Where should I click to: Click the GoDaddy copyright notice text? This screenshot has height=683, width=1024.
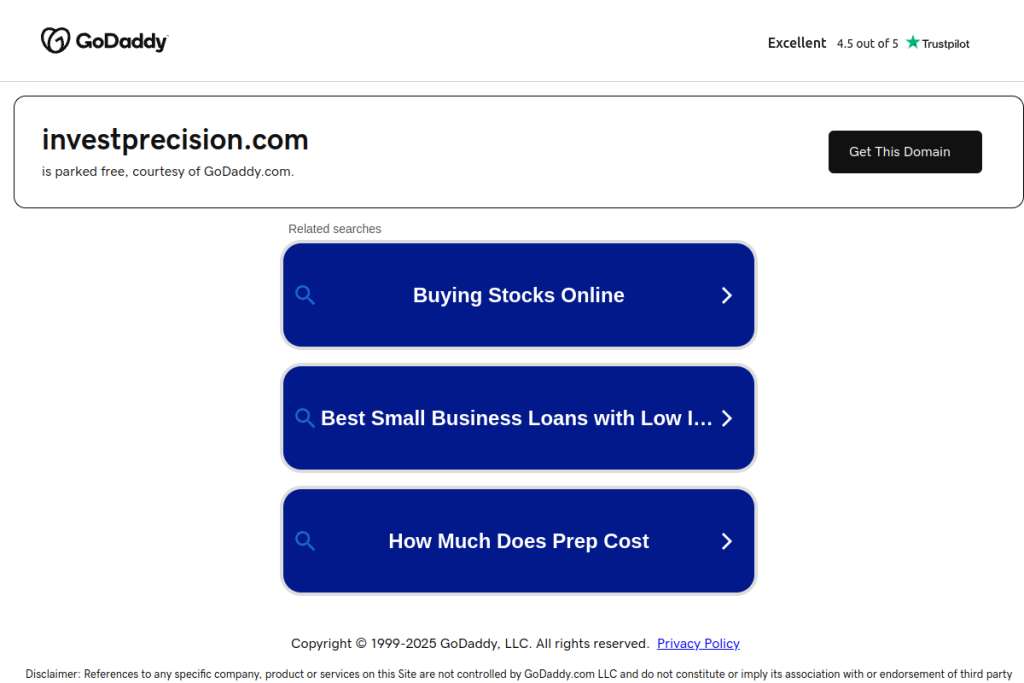(470, 643)
